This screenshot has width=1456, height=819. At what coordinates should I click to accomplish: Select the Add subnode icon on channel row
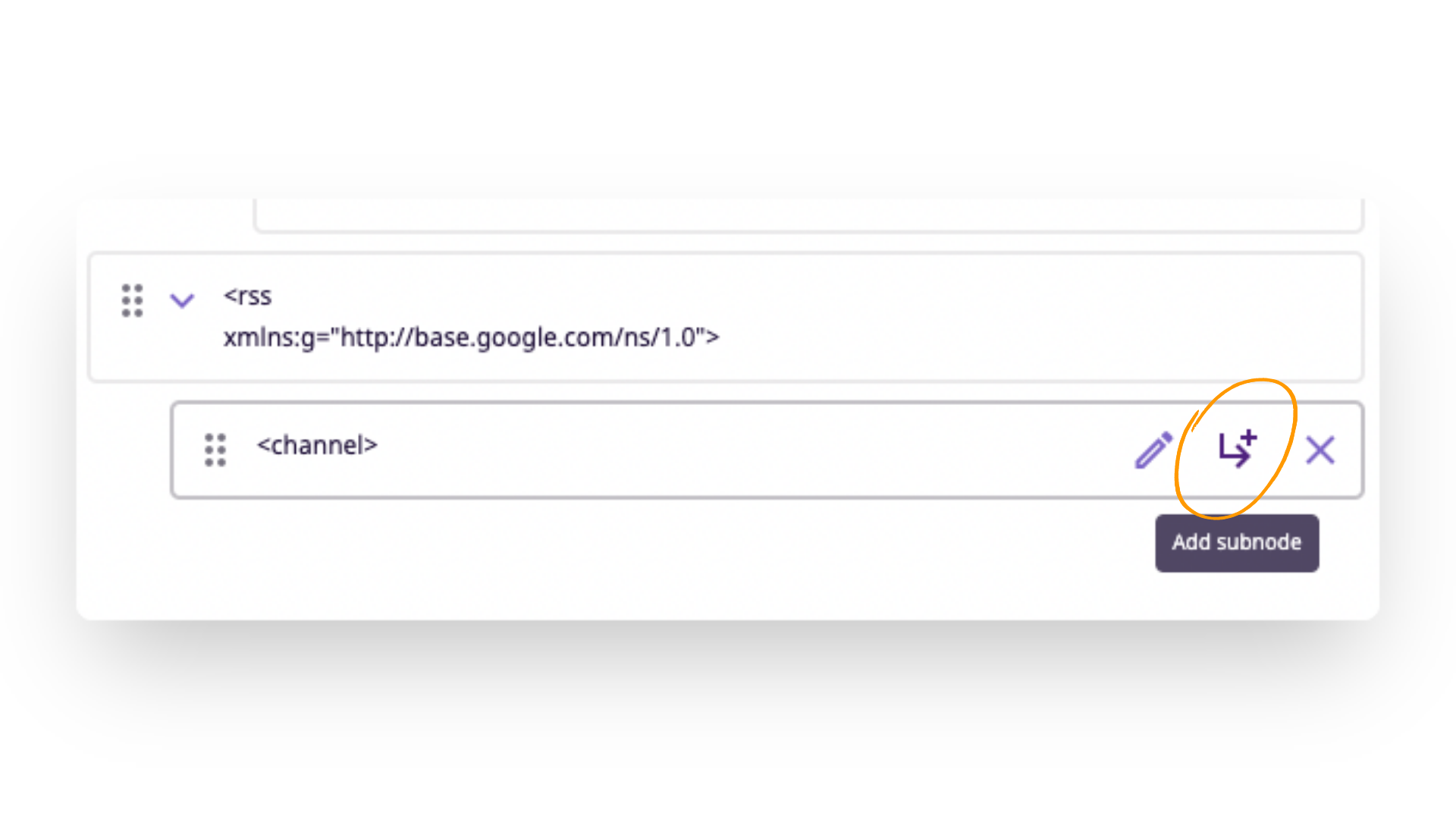[x=1236, y=449]
